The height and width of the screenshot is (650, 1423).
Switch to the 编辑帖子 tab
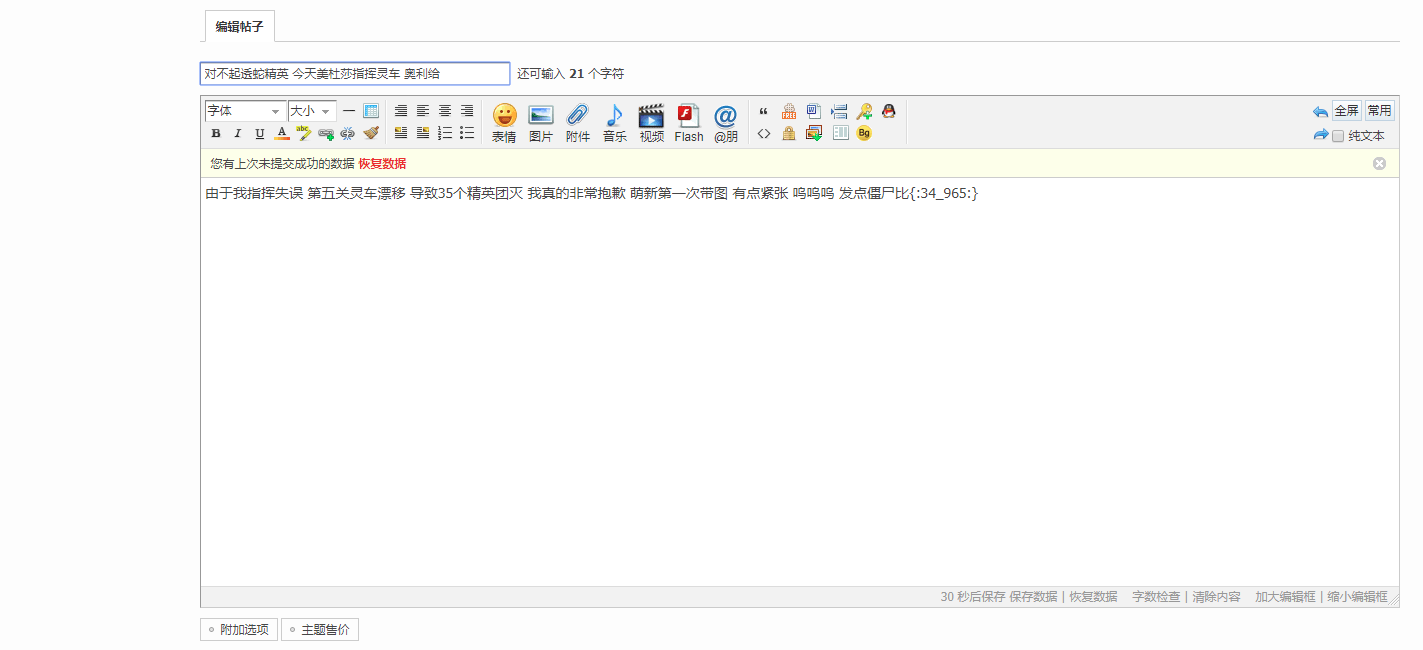[x=239, y=26]
